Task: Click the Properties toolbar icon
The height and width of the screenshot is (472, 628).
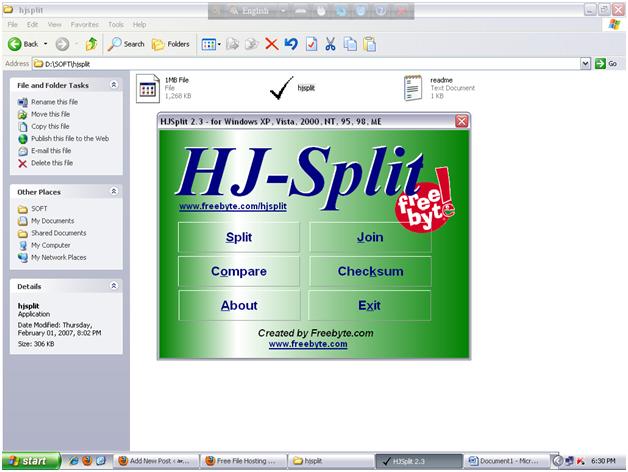Action: pyautogui.click(x=311, y=44)
